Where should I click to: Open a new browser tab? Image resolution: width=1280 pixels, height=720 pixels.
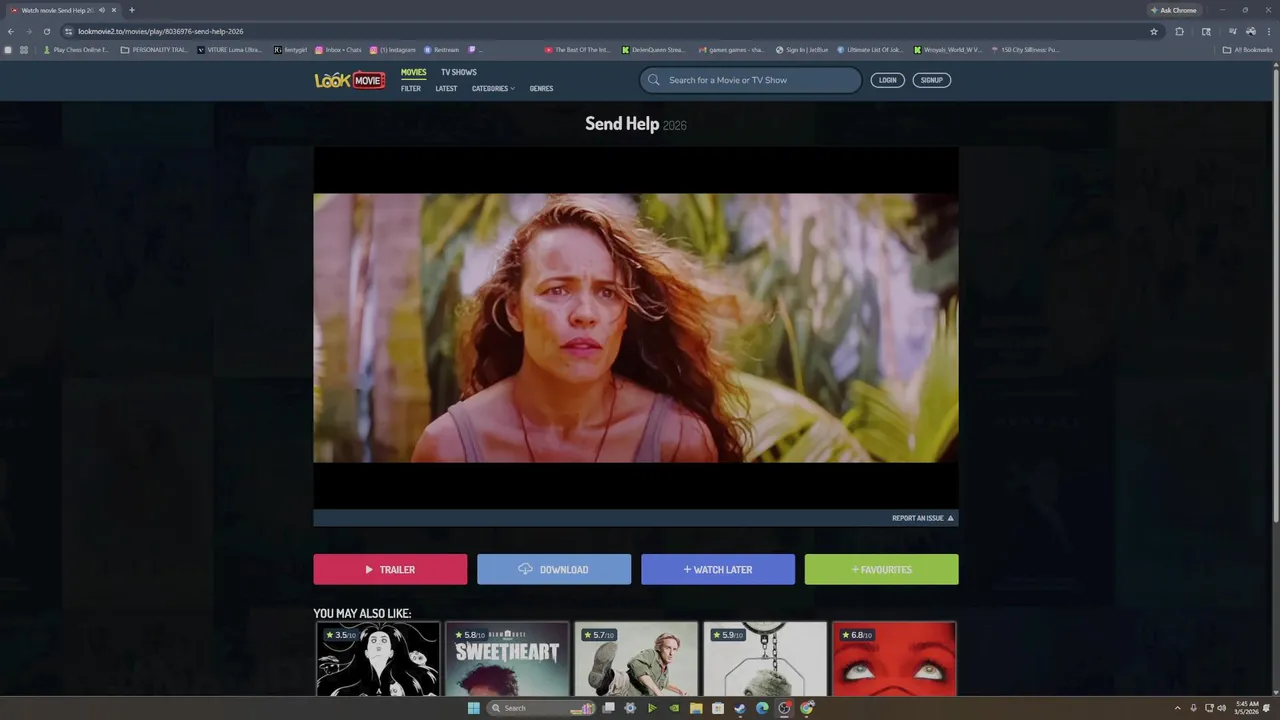[x=131, y=10]
